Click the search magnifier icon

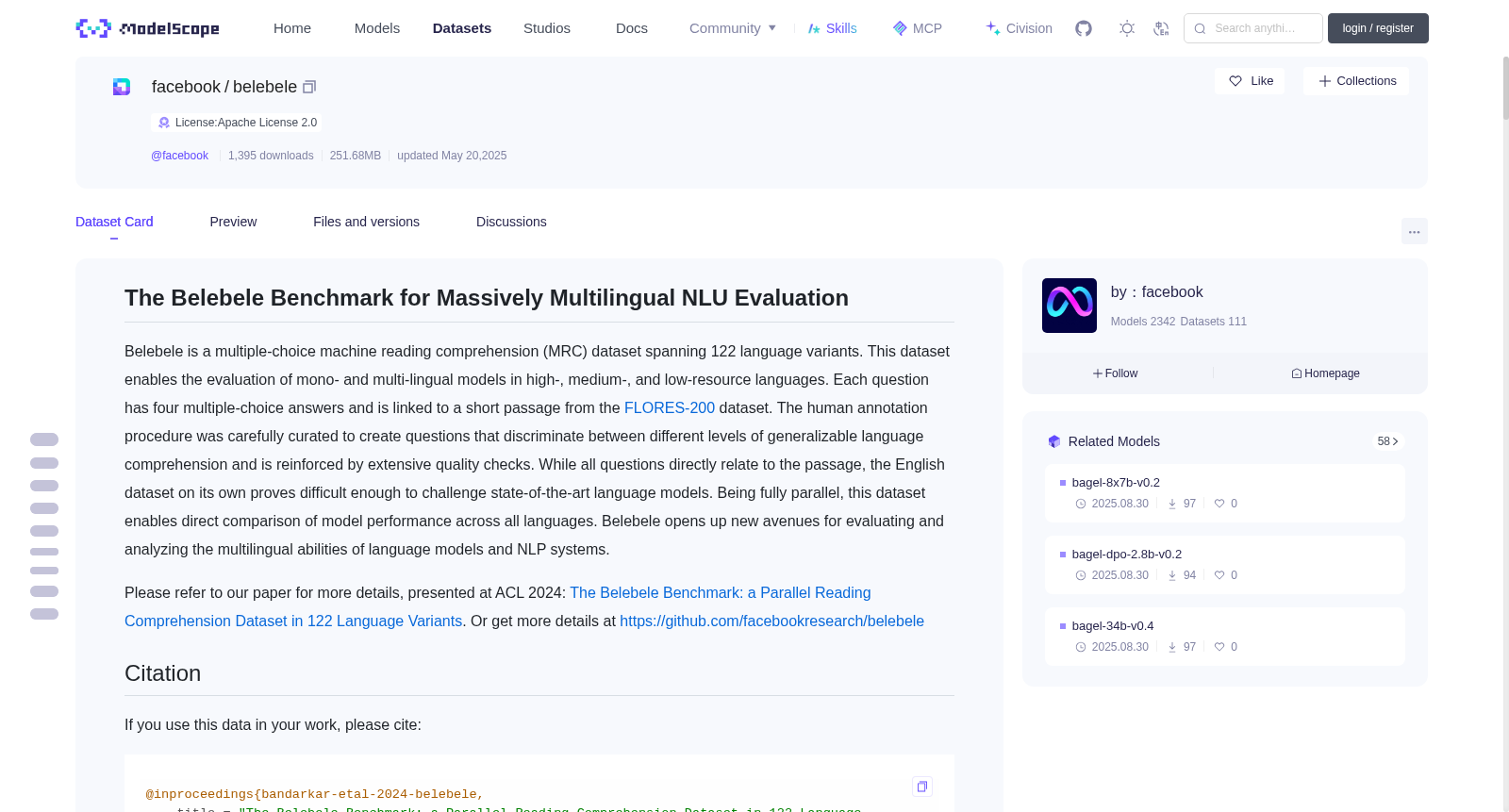click(1201, 28)
